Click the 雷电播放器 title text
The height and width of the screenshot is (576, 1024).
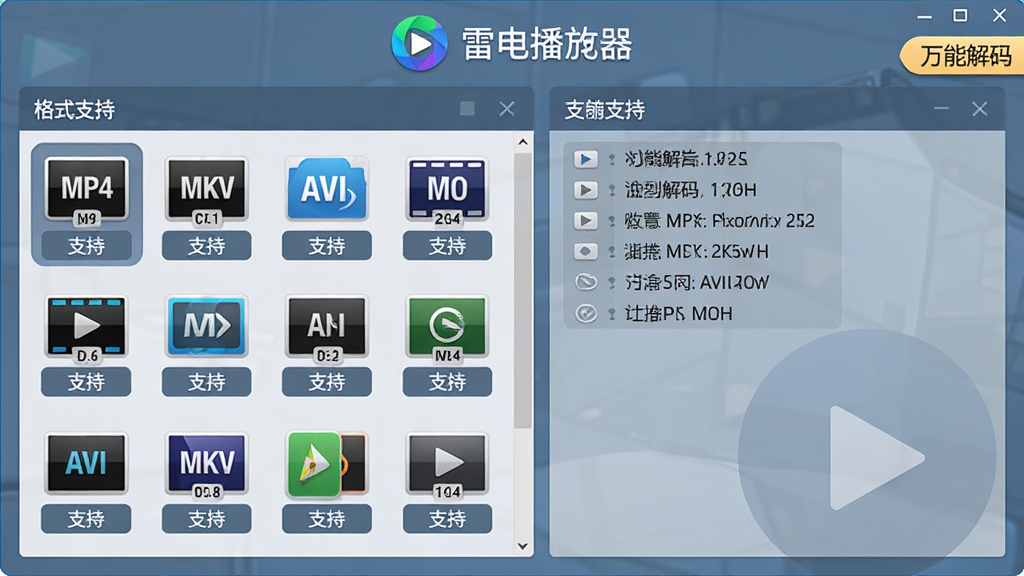[547, 44]
